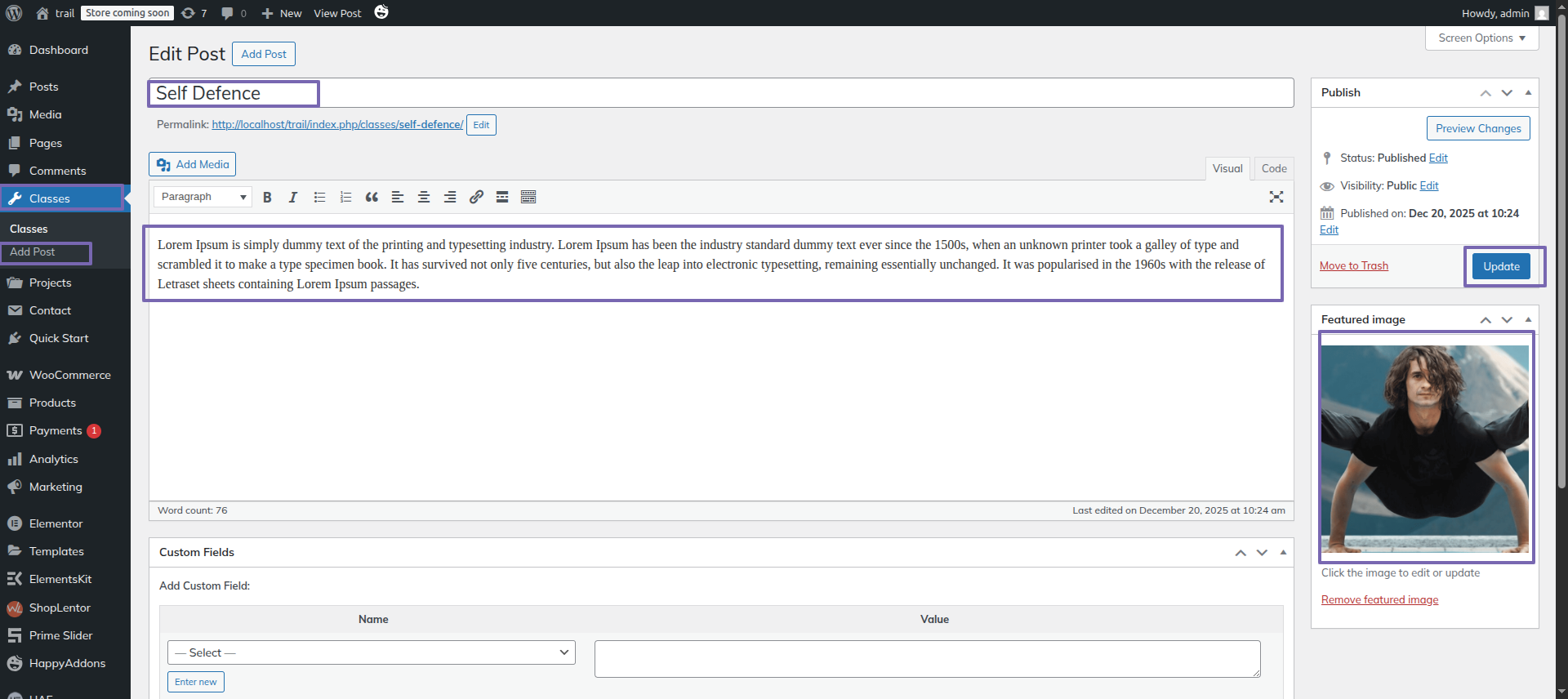1568x699 pixels.
Task: Insert Read More tag
Action: click(x=502, y=197)
